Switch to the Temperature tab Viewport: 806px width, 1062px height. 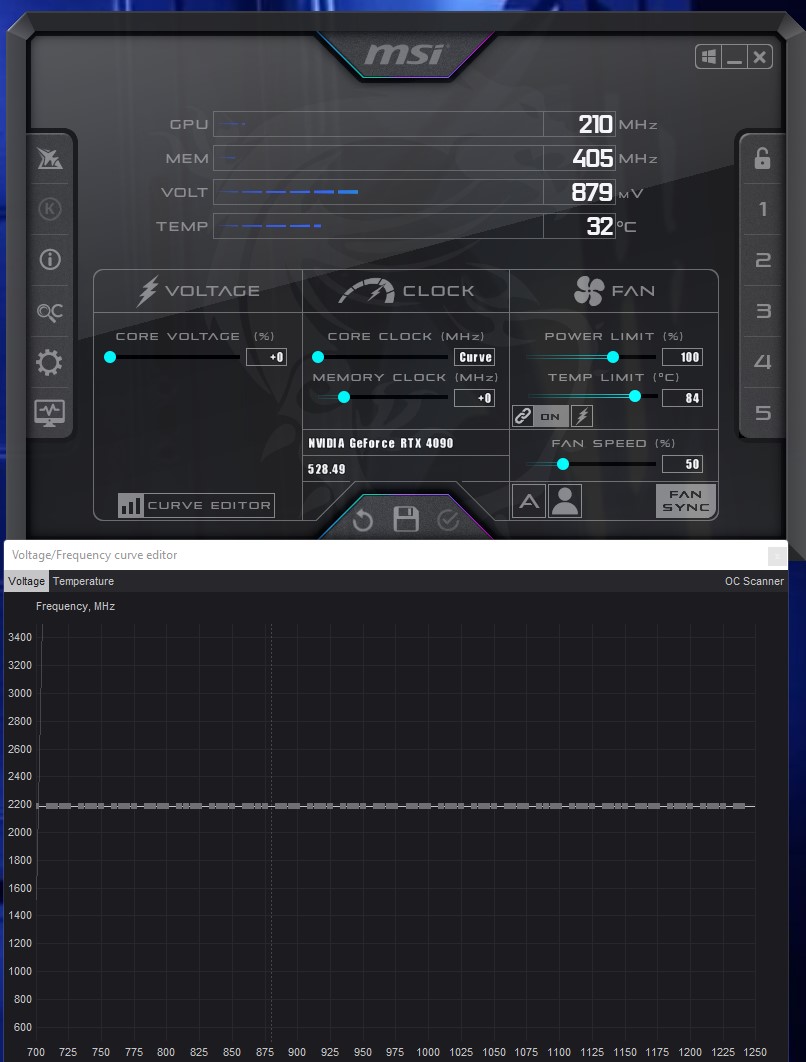(x=83, y=581)
